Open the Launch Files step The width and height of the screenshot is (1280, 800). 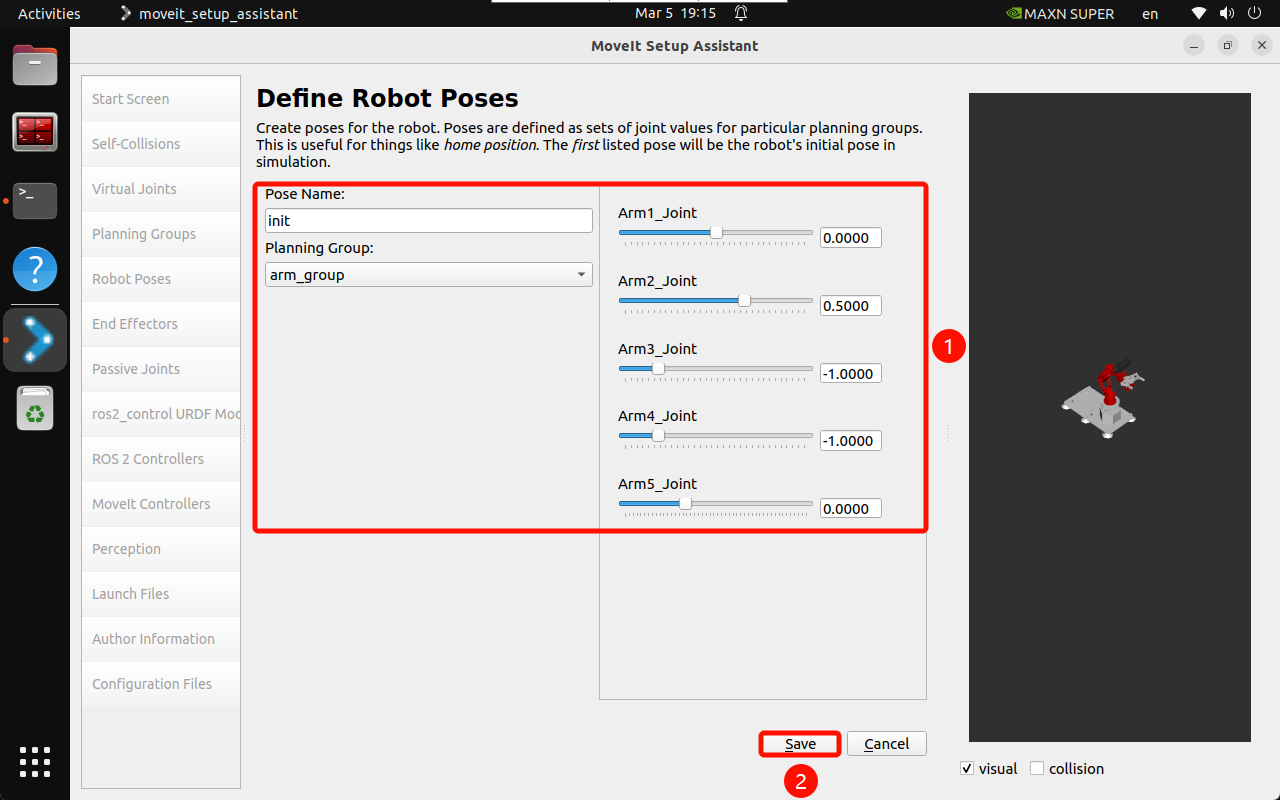(x=161, y=594)
